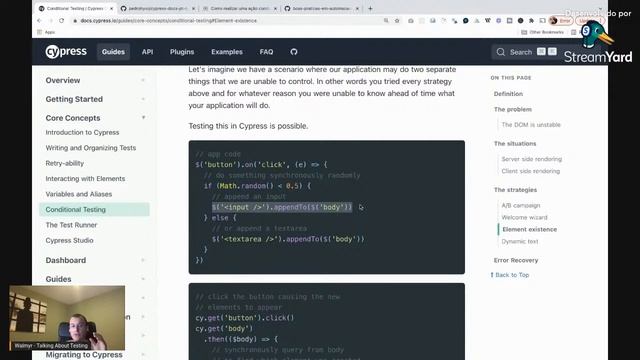Open the Other Bookmarks folder
The height and width of the screenshot is (360, 640).
[542, 32]
